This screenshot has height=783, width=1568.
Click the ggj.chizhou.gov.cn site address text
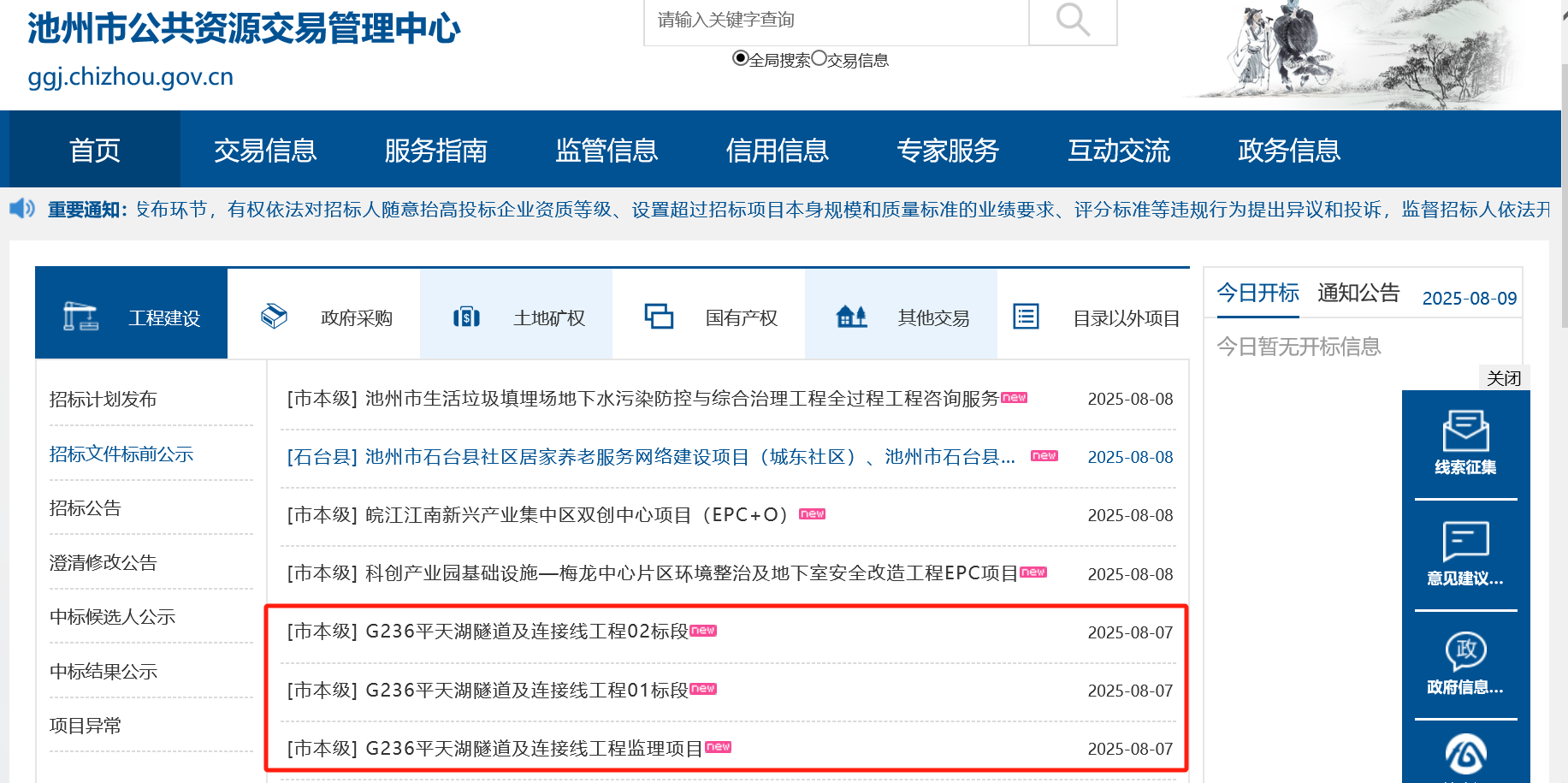(x=131, y=76)
